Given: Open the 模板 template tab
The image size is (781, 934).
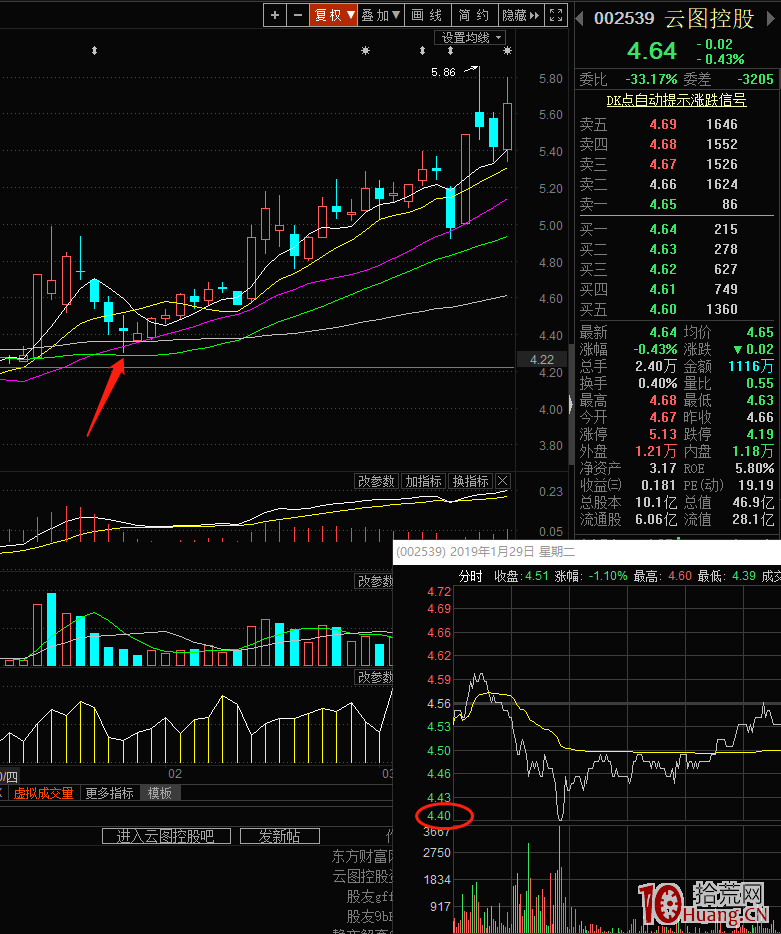Looking at the screenshot, I should (160, 793).
